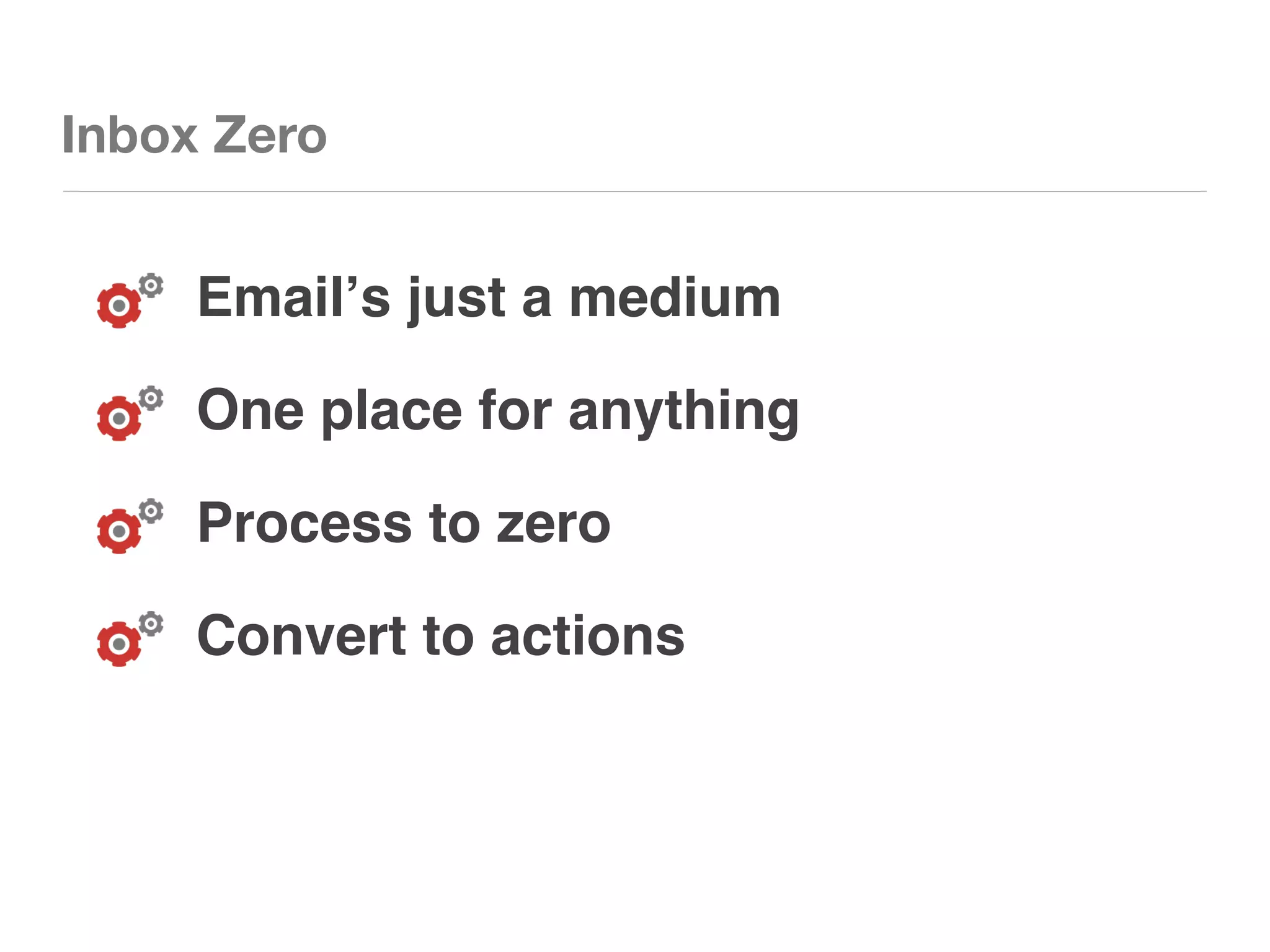Select lowercase zero in the third bullet

click(x=554, y=524)
